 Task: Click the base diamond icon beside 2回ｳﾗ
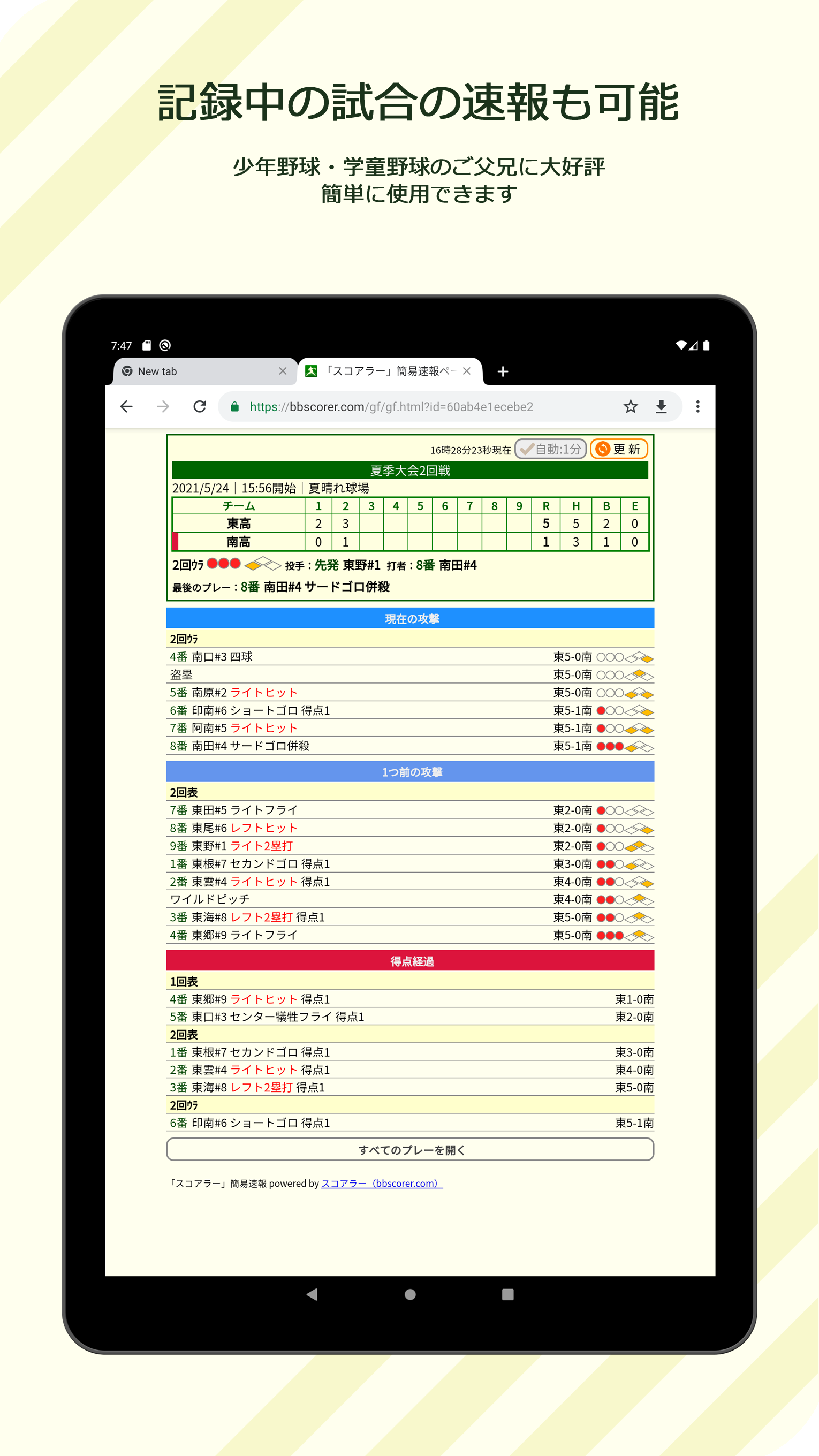[263, 564]
